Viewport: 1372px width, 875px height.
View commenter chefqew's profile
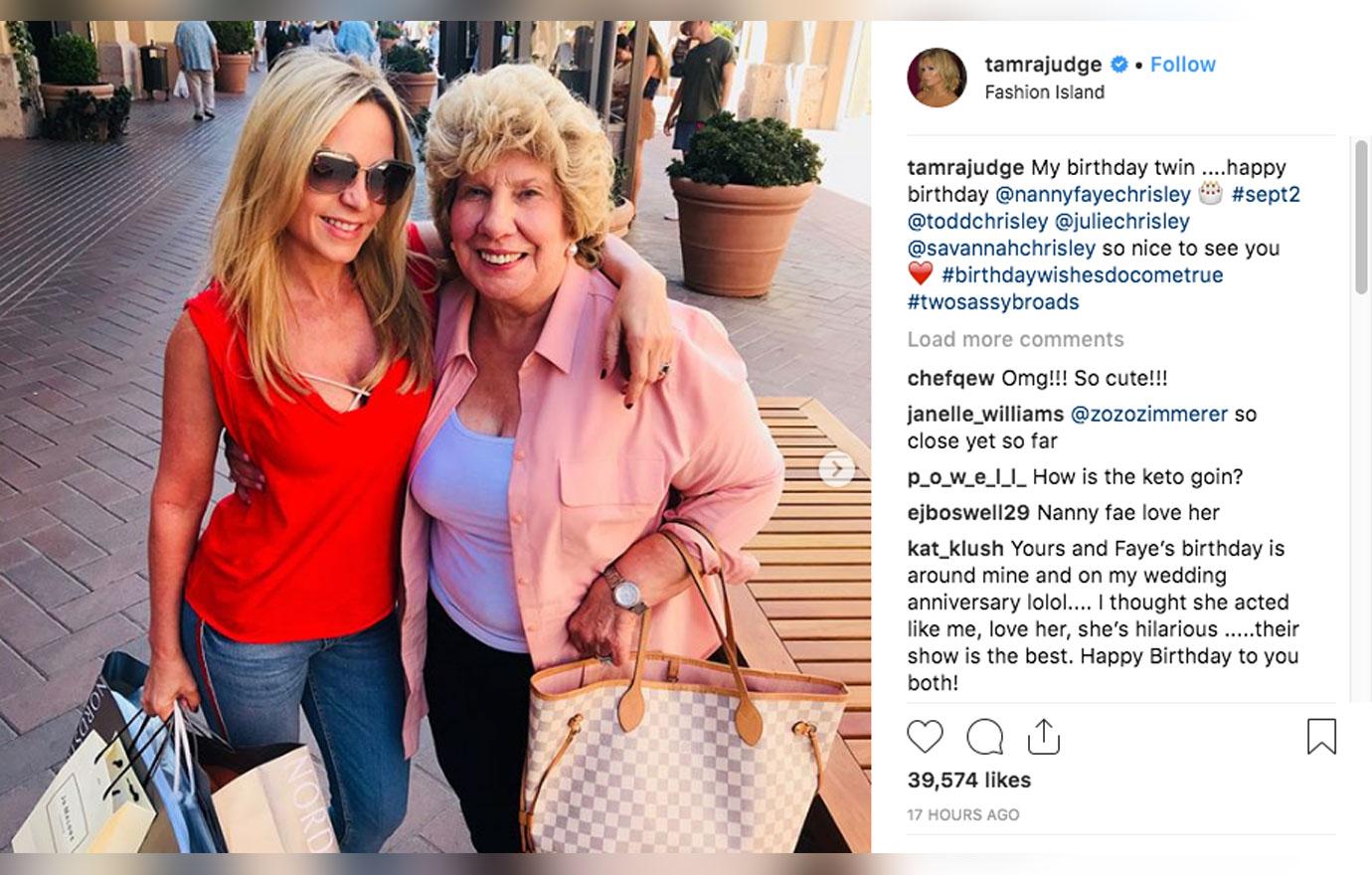[950, 379]
